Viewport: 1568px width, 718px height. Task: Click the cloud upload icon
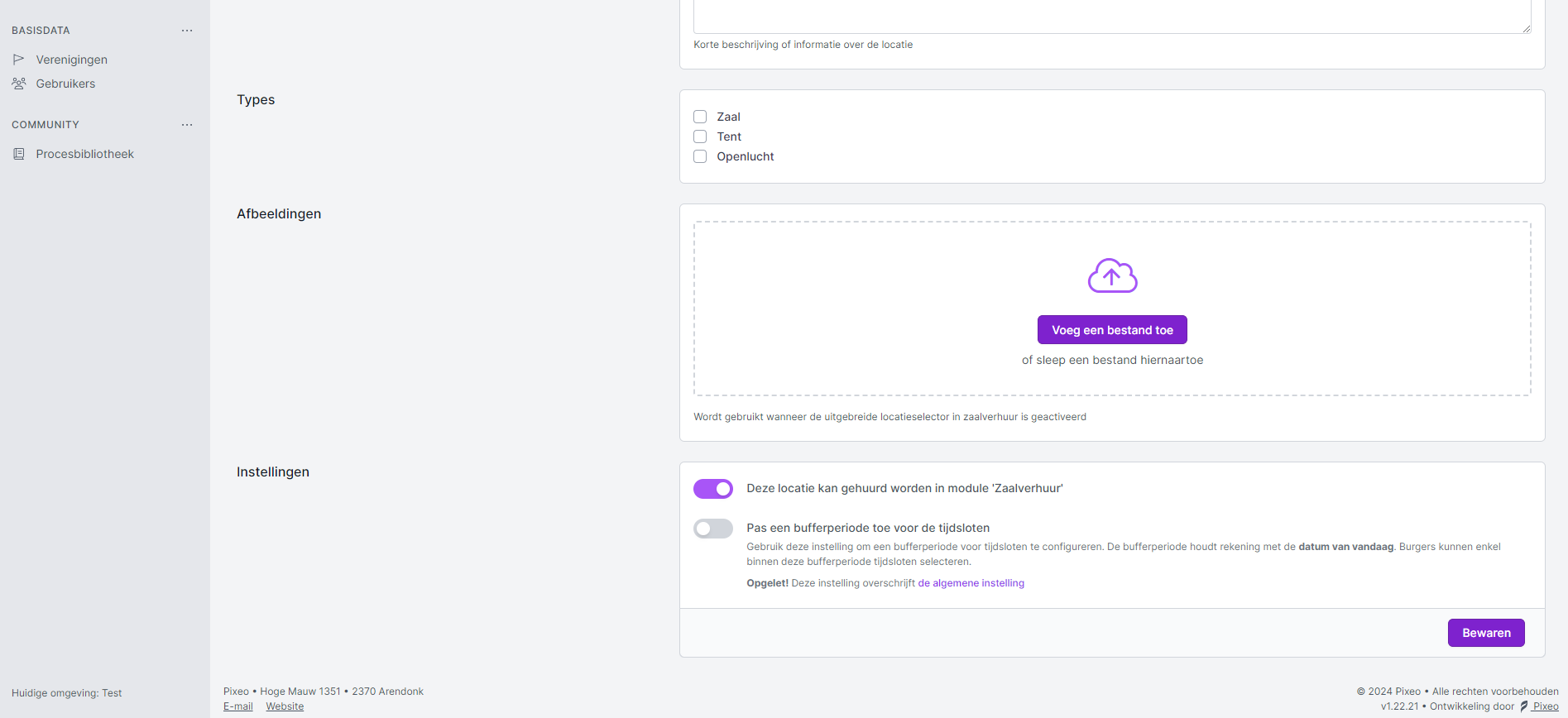pos(1112,276)
